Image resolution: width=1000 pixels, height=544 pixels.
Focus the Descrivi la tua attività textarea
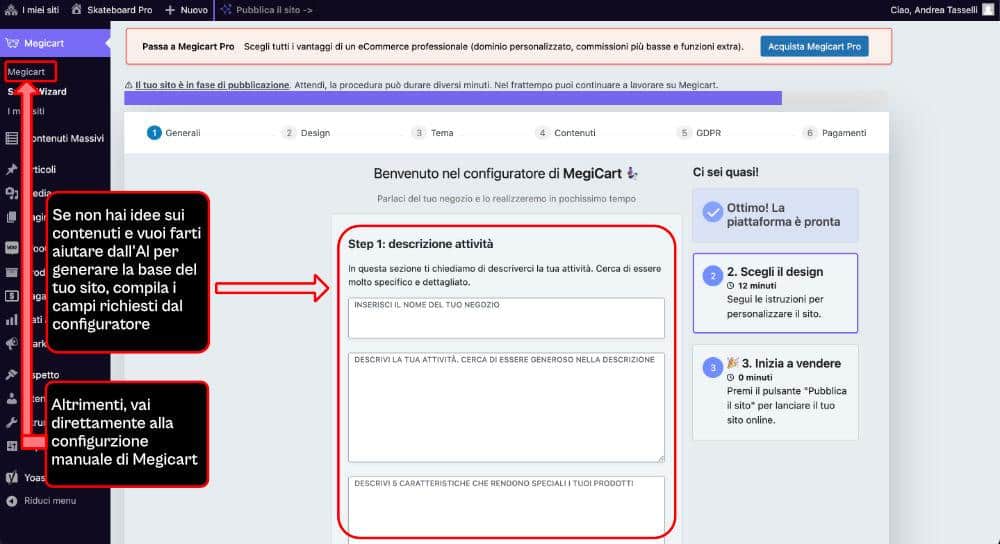tap(506, 407)
